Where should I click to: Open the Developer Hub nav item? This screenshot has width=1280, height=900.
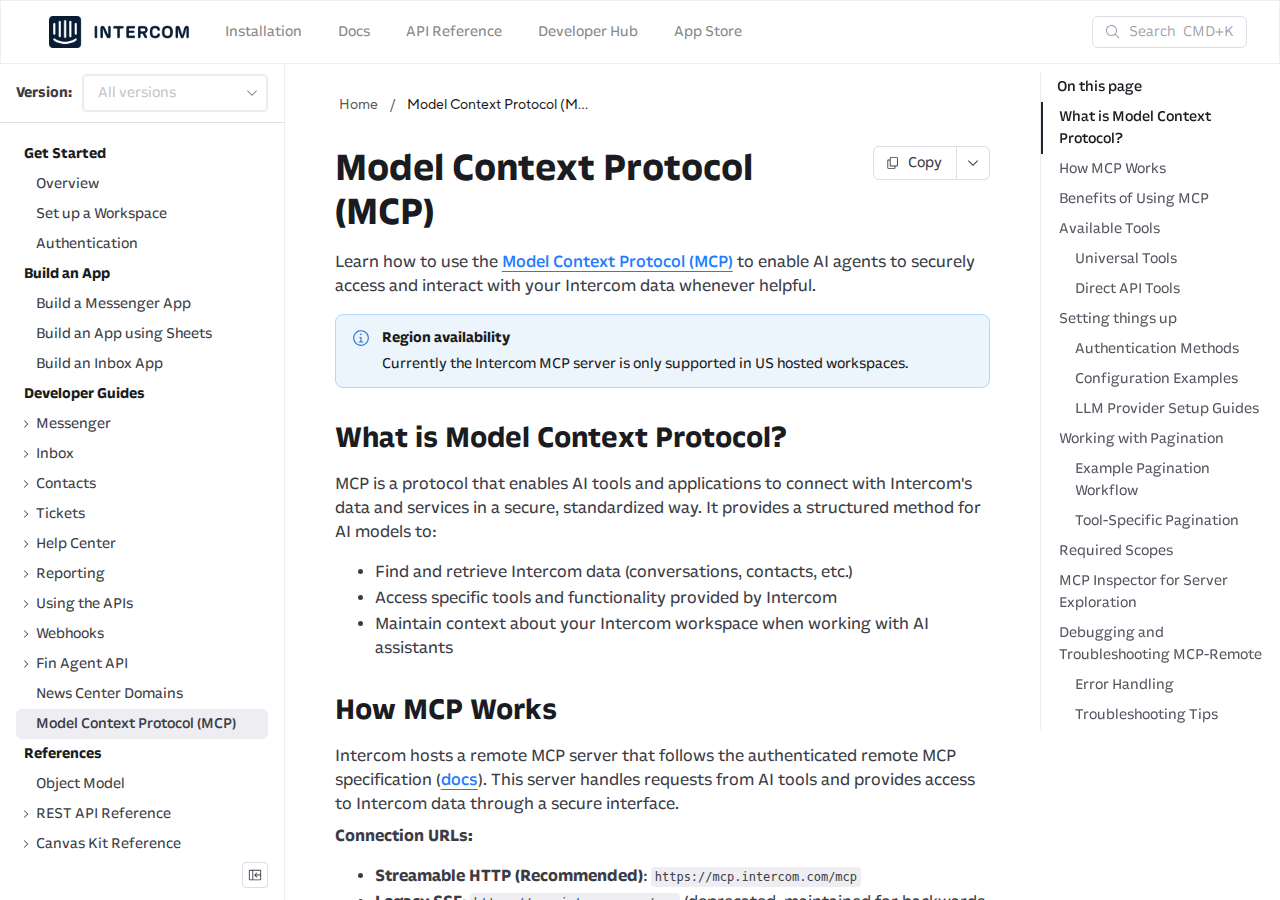coord(588,31)
